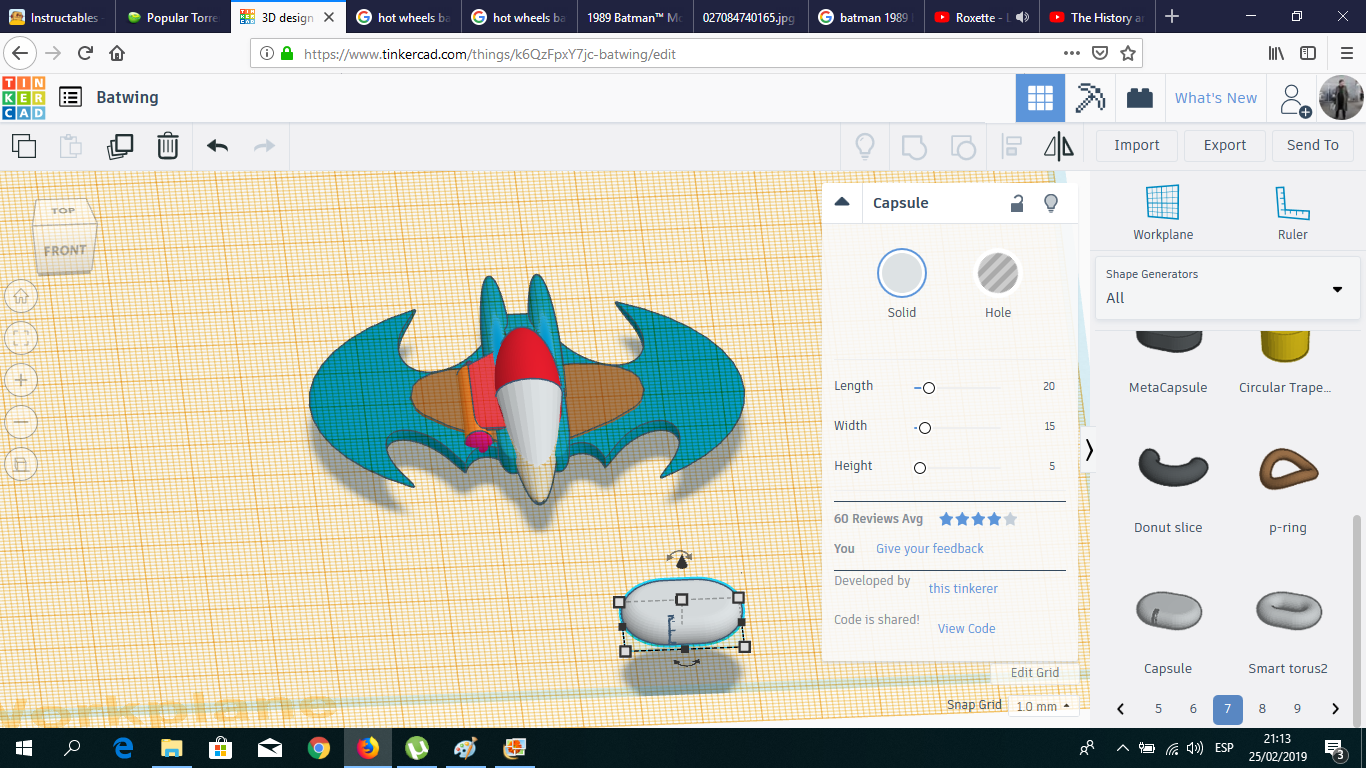The width and height of the screenshot is (1366, 768).
Task: Select the Ruler tool
Action: [x=1293, y=213]
